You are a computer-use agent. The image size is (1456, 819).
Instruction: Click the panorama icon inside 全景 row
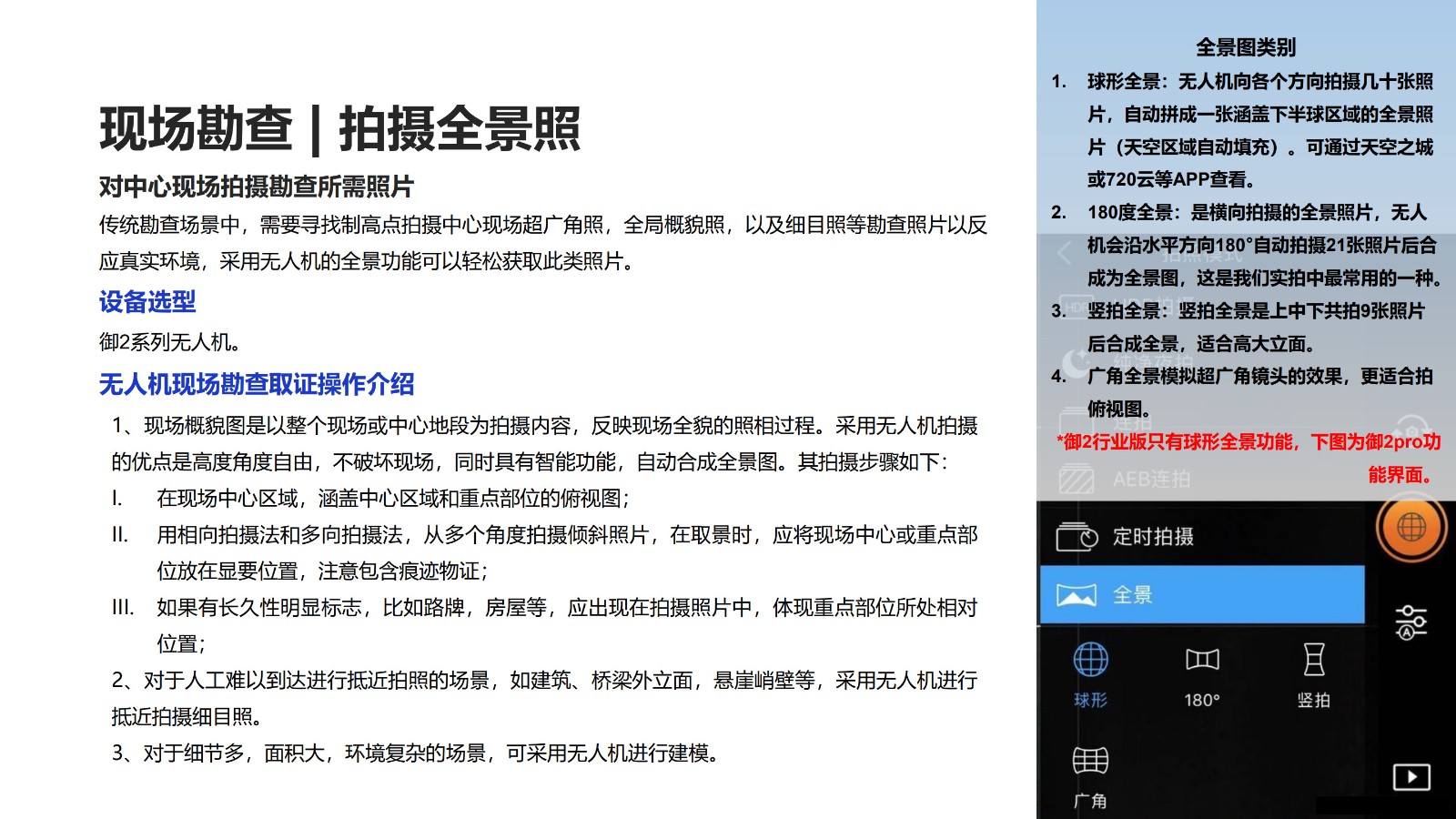[x=1076, y=595]
